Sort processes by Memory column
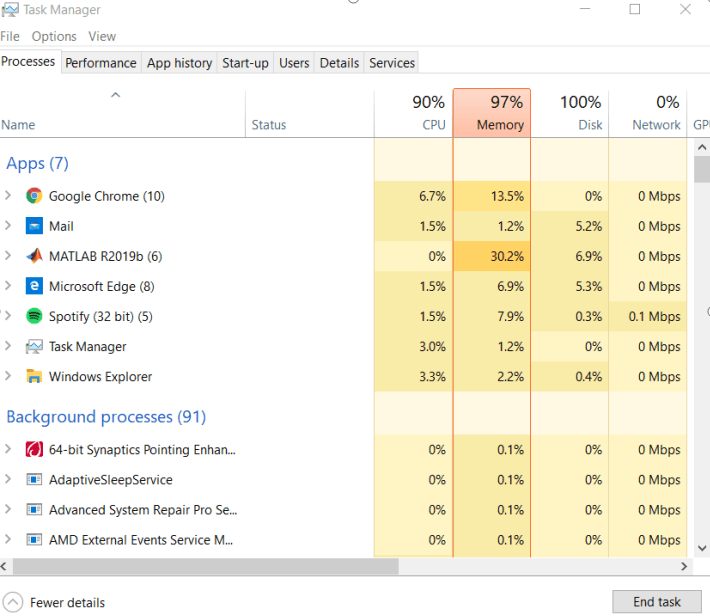Image resolution: width=710 pixels, height=616 pixels. (492, 113)
